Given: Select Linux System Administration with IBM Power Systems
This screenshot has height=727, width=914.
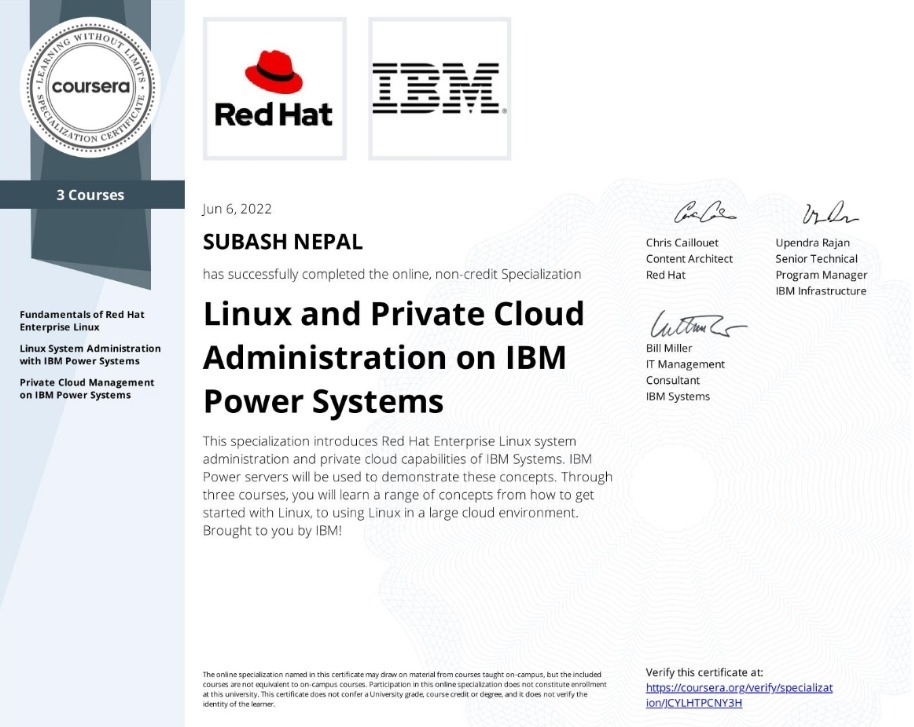Looking at the screenshot, I should coord(90,354).
